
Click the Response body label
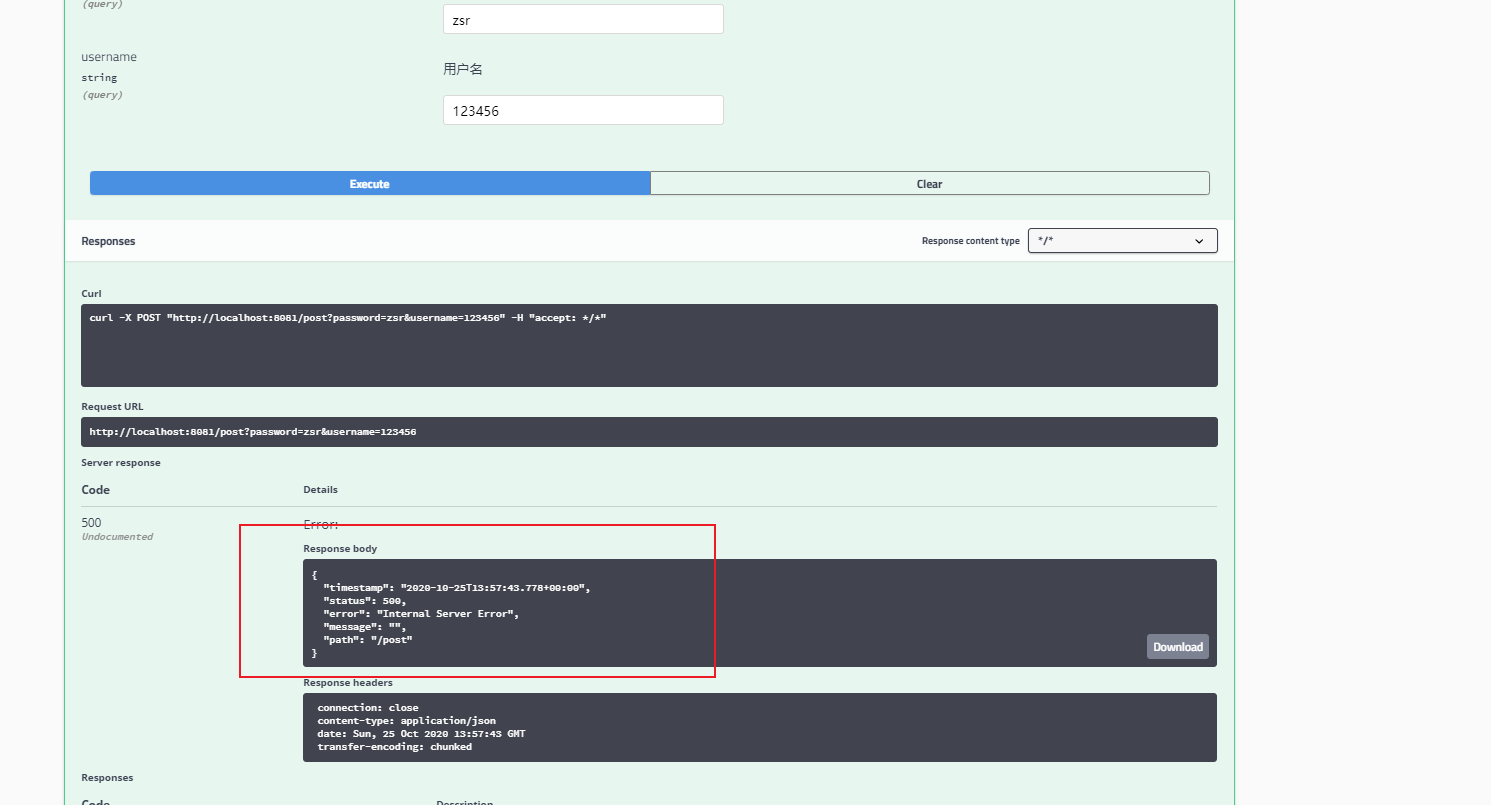(340, 549)
